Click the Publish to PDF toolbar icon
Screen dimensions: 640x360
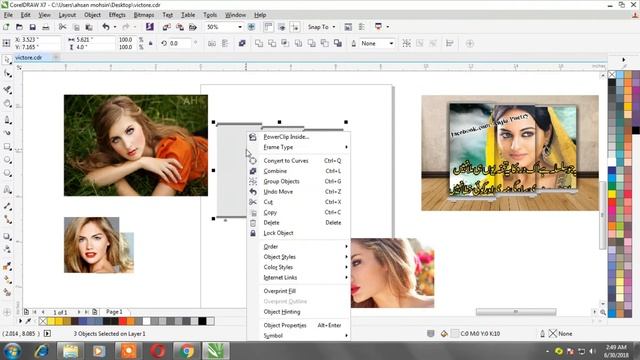[x=193, y=27]
